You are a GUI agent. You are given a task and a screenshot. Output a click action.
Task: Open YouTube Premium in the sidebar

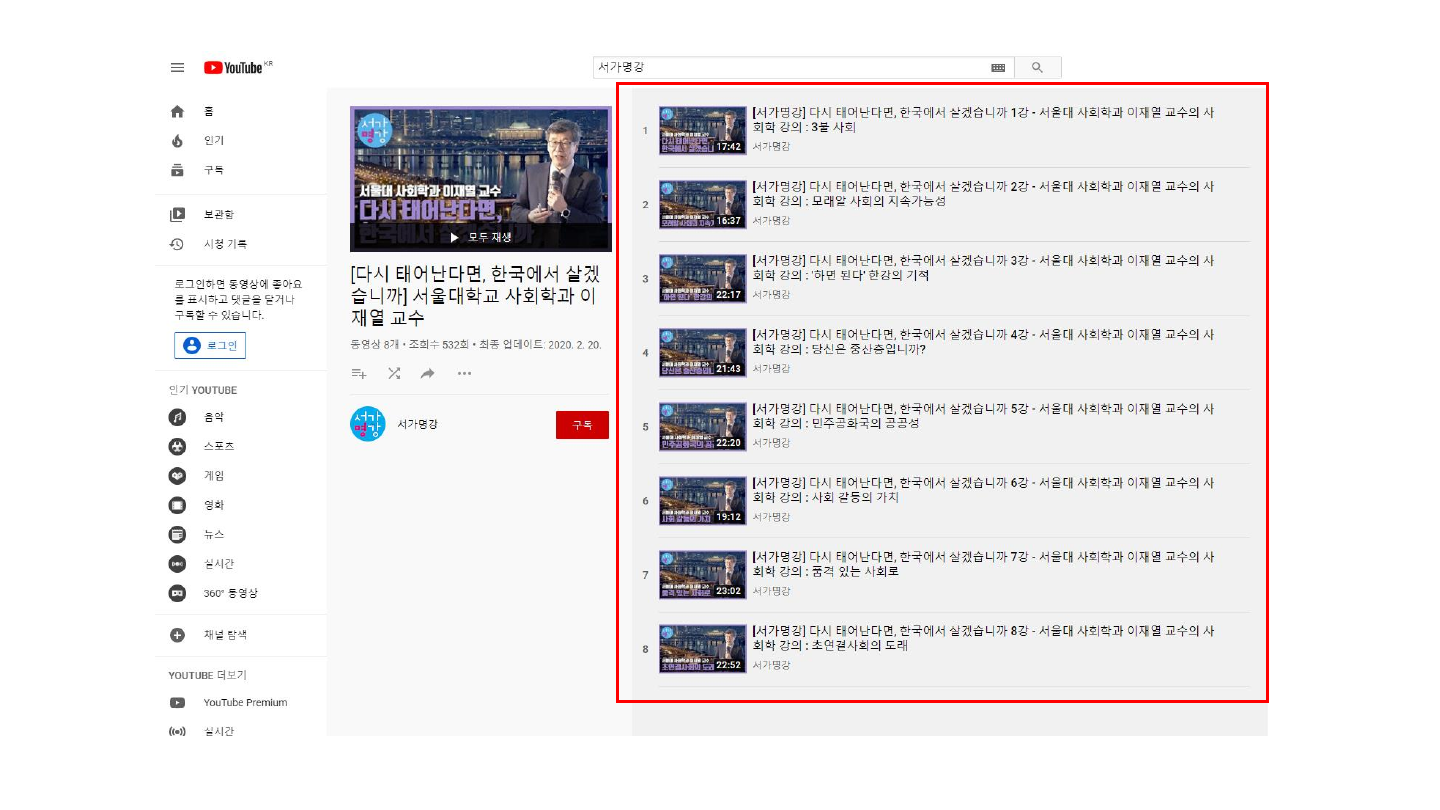245,703
